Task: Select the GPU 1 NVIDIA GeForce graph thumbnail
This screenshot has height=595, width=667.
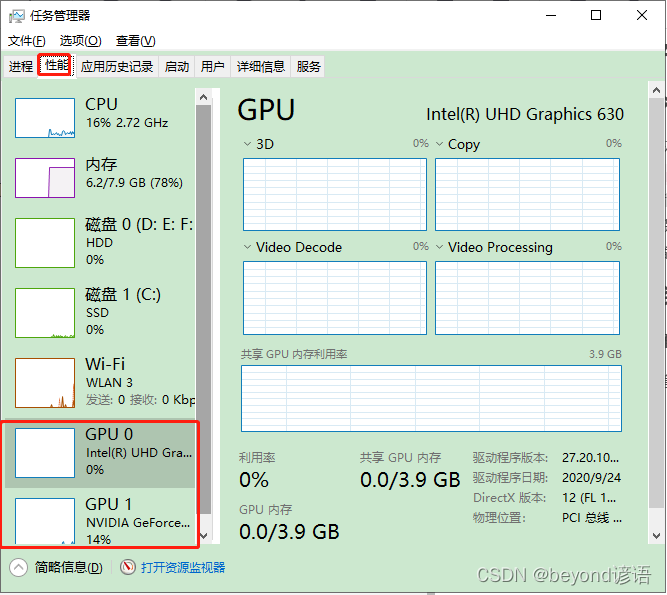Action: click(45, 521)
